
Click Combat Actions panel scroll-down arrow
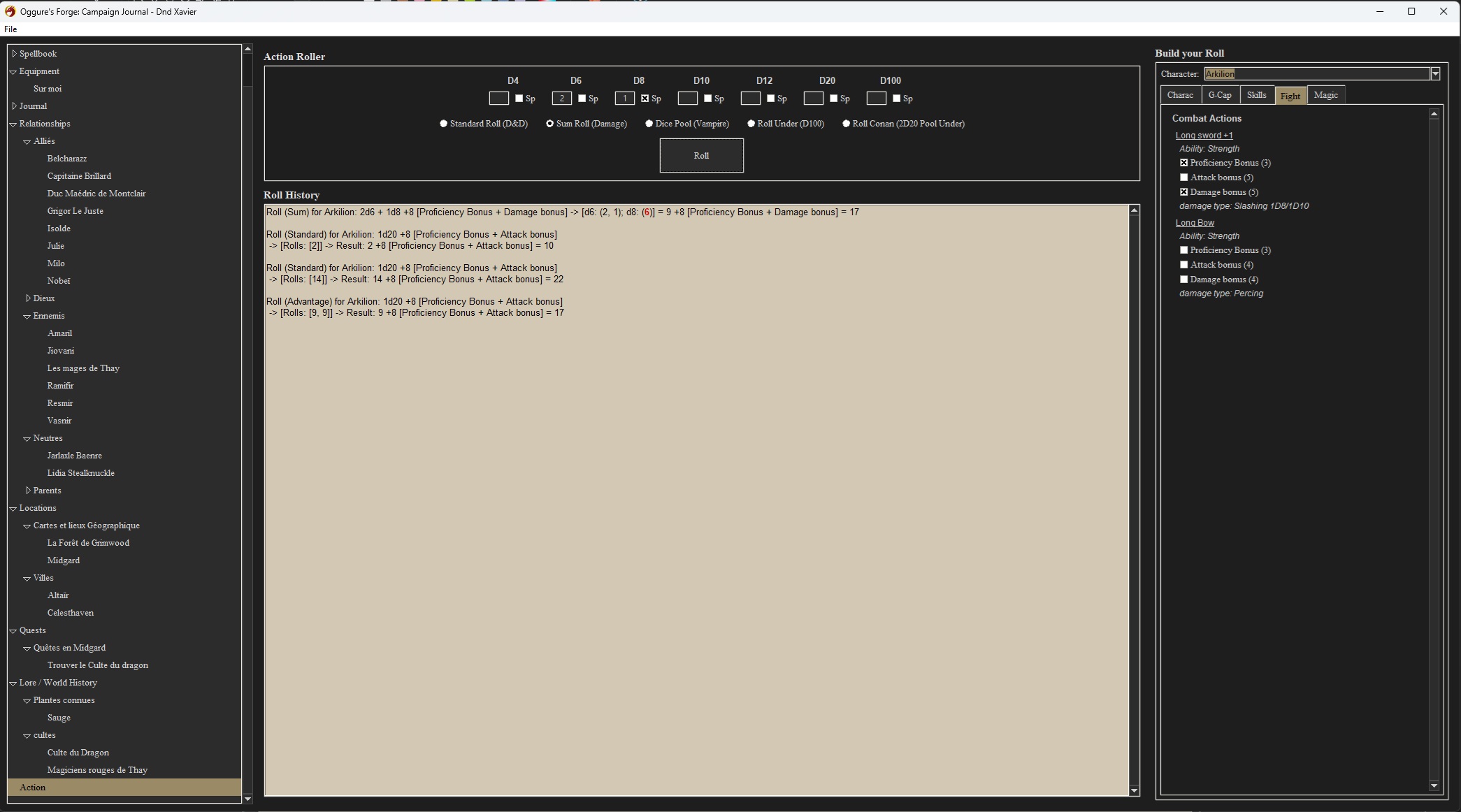pos(1434,785)
